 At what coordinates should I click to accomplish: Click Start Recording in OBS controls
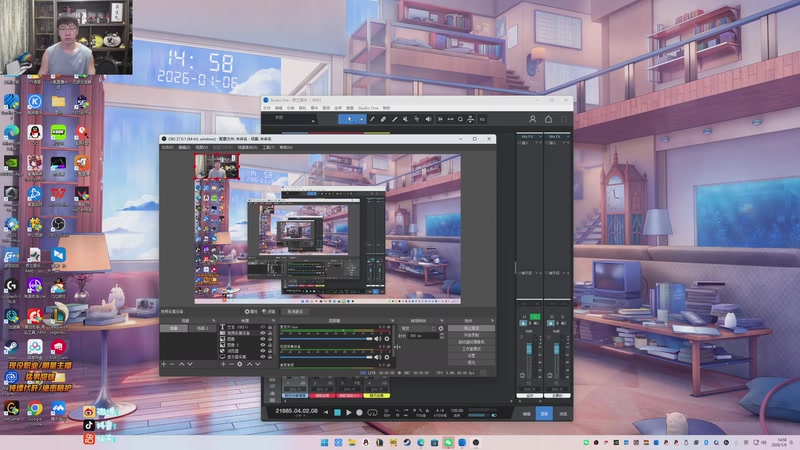tap(471, 335)
